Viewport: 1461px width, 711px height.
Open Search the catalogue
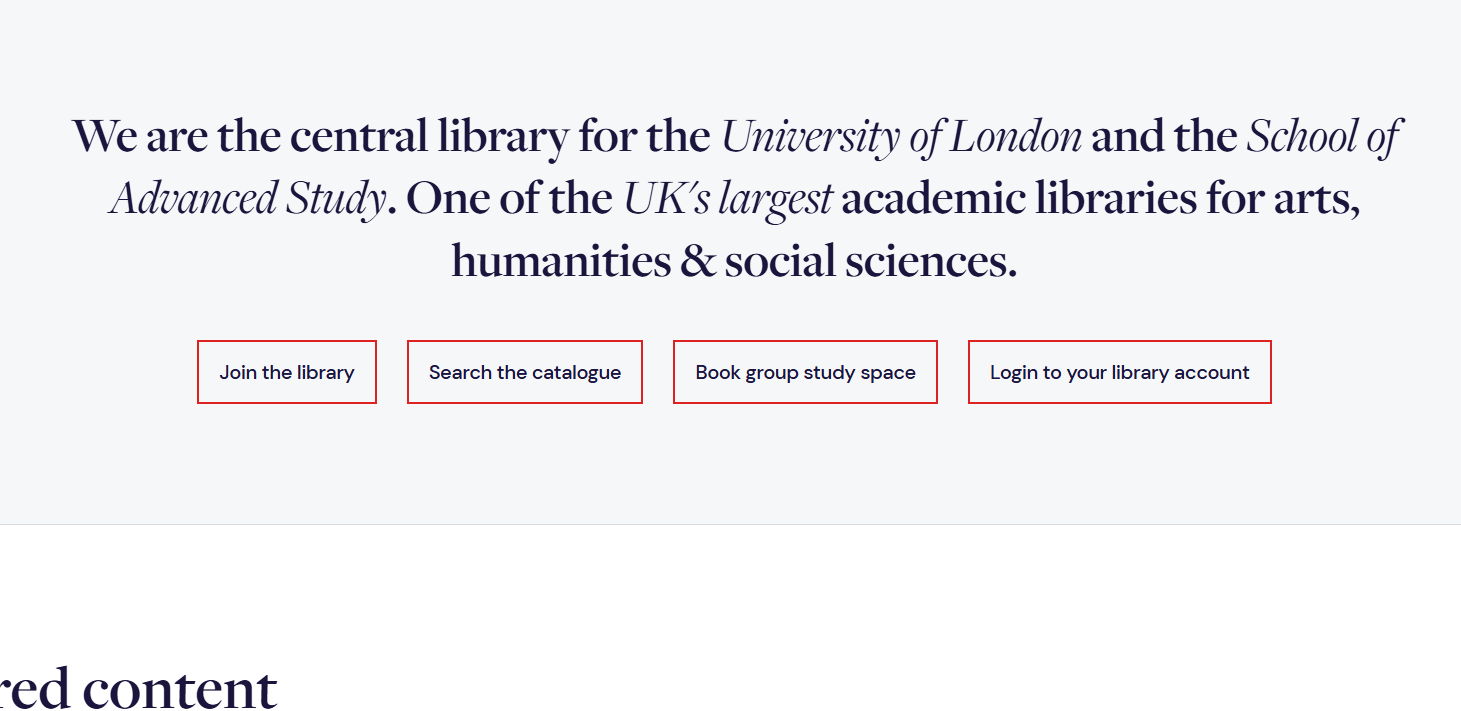pos(525,372)
